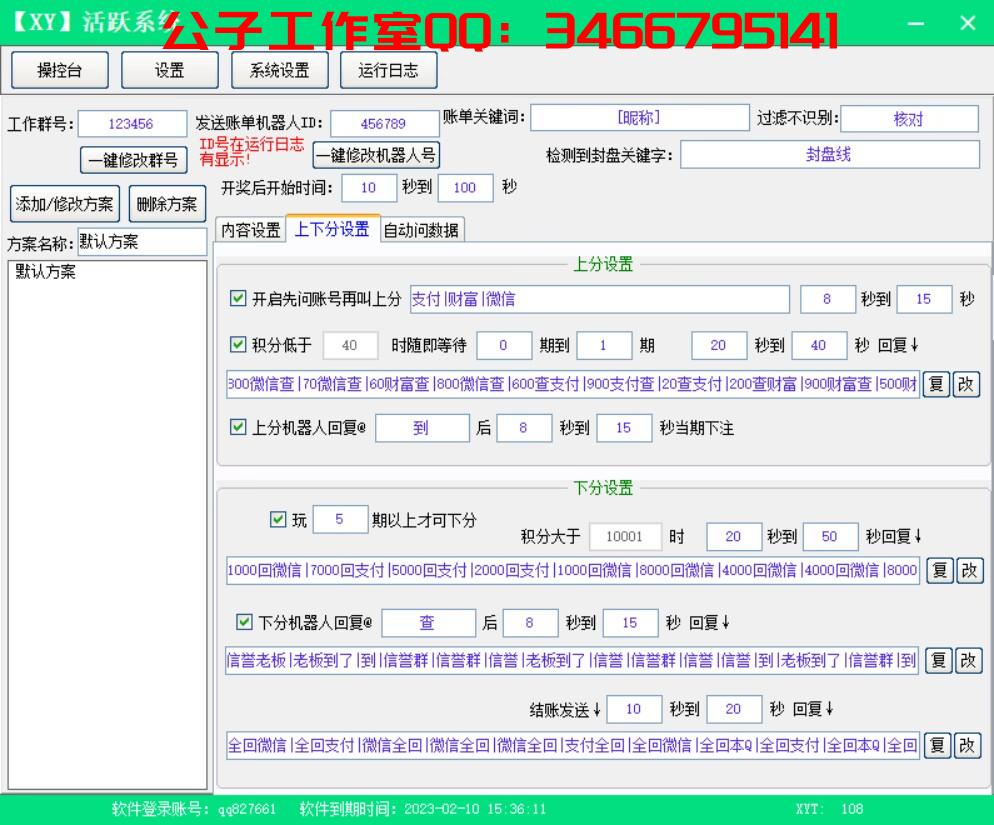Click the 300微信查 reply text field
This screenshot has height=825, width=994.
(572, 384)
